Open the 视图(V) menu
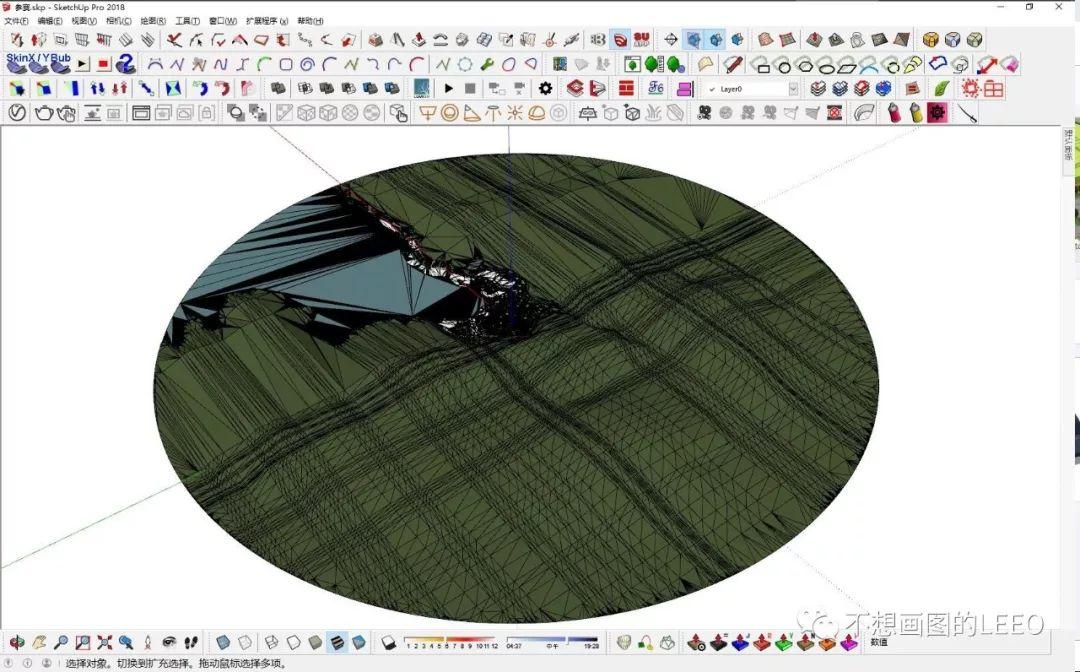Image resolution: width=1080 pixels, height=672 pixels. tap(84, 21)
